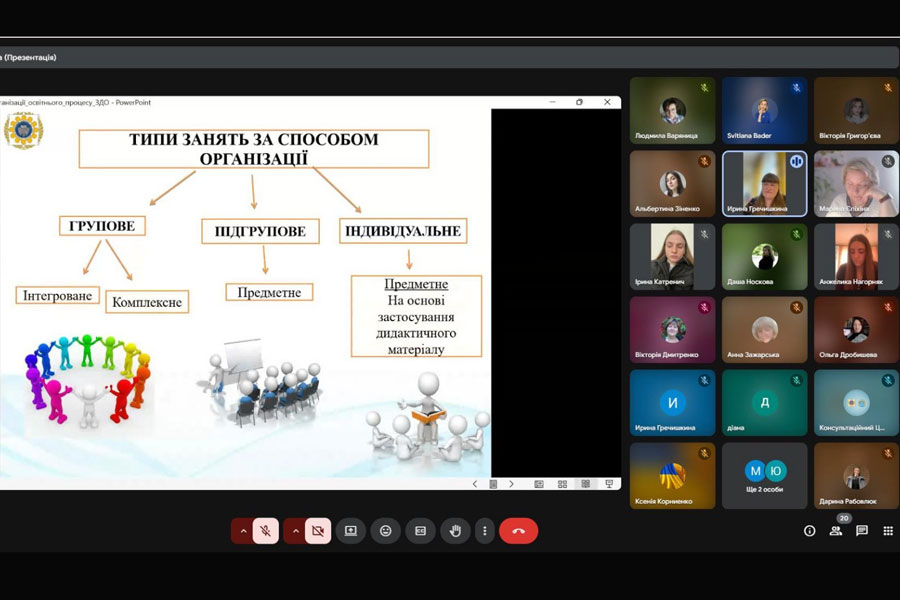
Task: Click the Present now screen share icon
Action: point(351,531)
